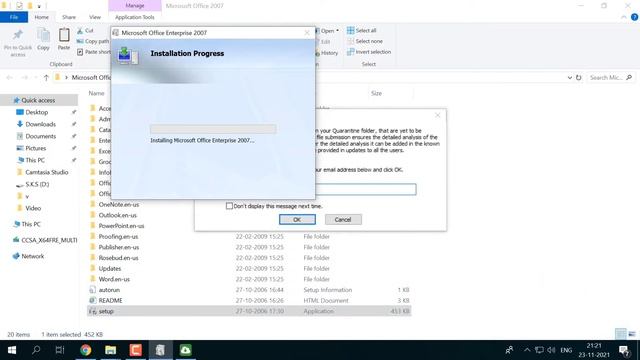The image size is (640, 360).
Task: Sort by the Name column header
Action: (x=97, y=93)
